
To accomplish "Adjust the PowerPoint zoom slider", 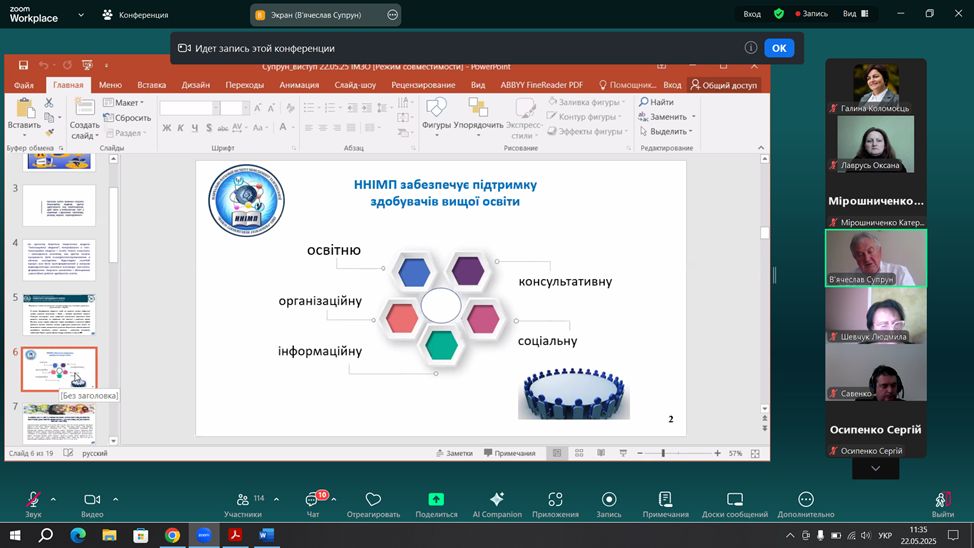I will click(664, 453).
